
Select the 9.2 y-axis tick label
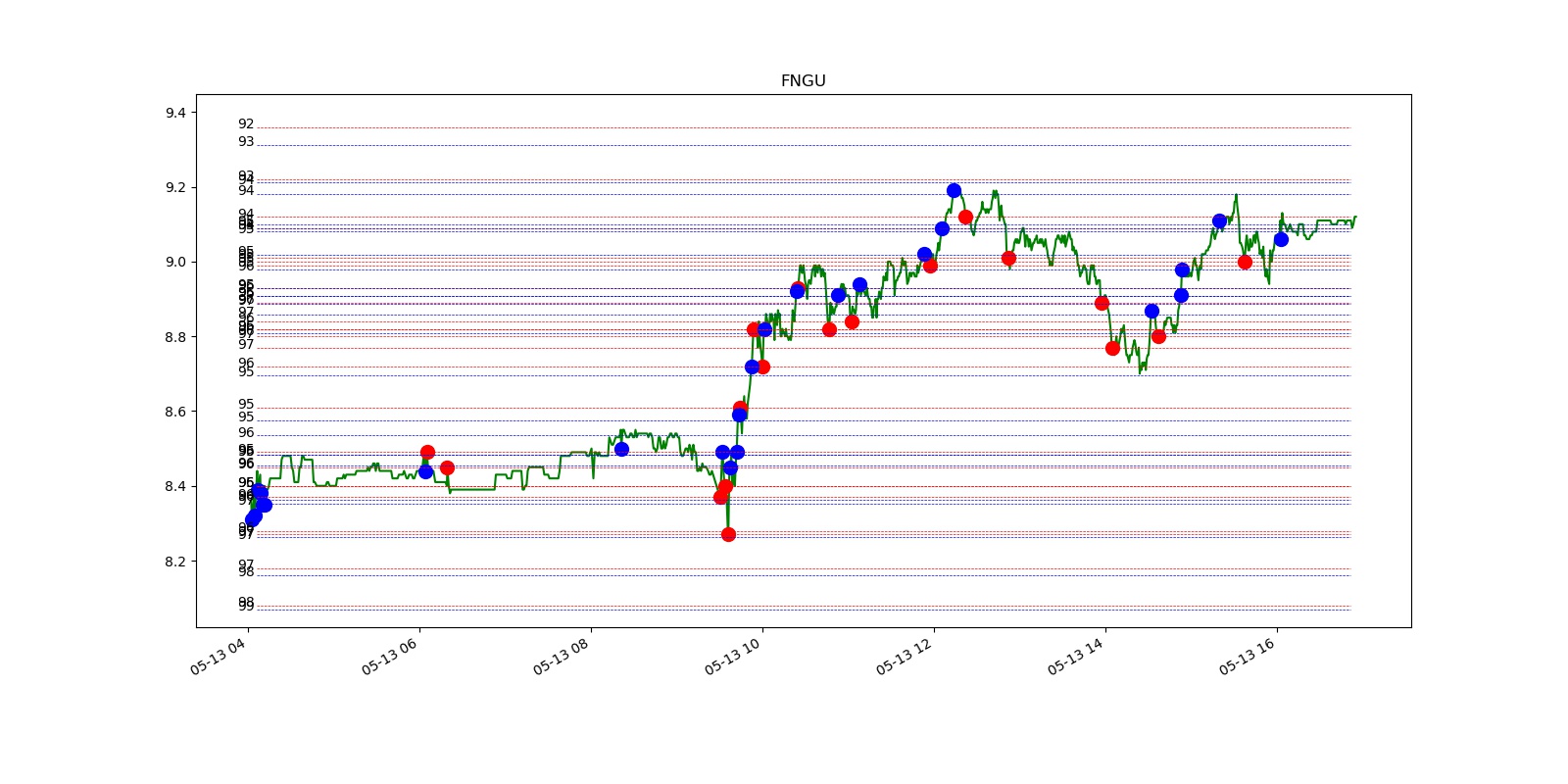click(175, 188)
